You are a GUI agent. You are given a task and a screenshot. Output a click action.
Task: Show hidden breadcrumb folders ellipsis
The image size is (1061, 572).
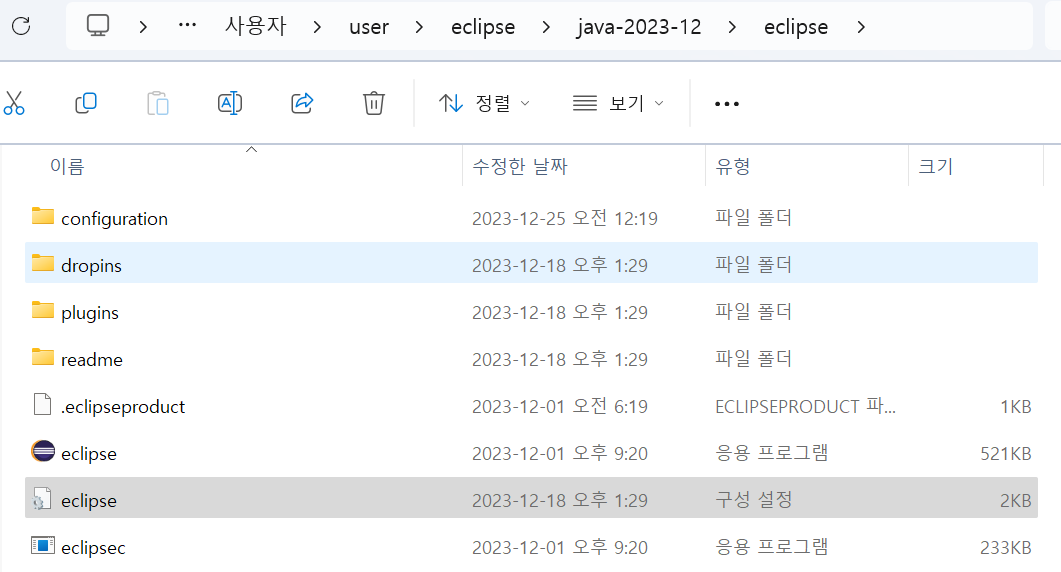[187, 26]
